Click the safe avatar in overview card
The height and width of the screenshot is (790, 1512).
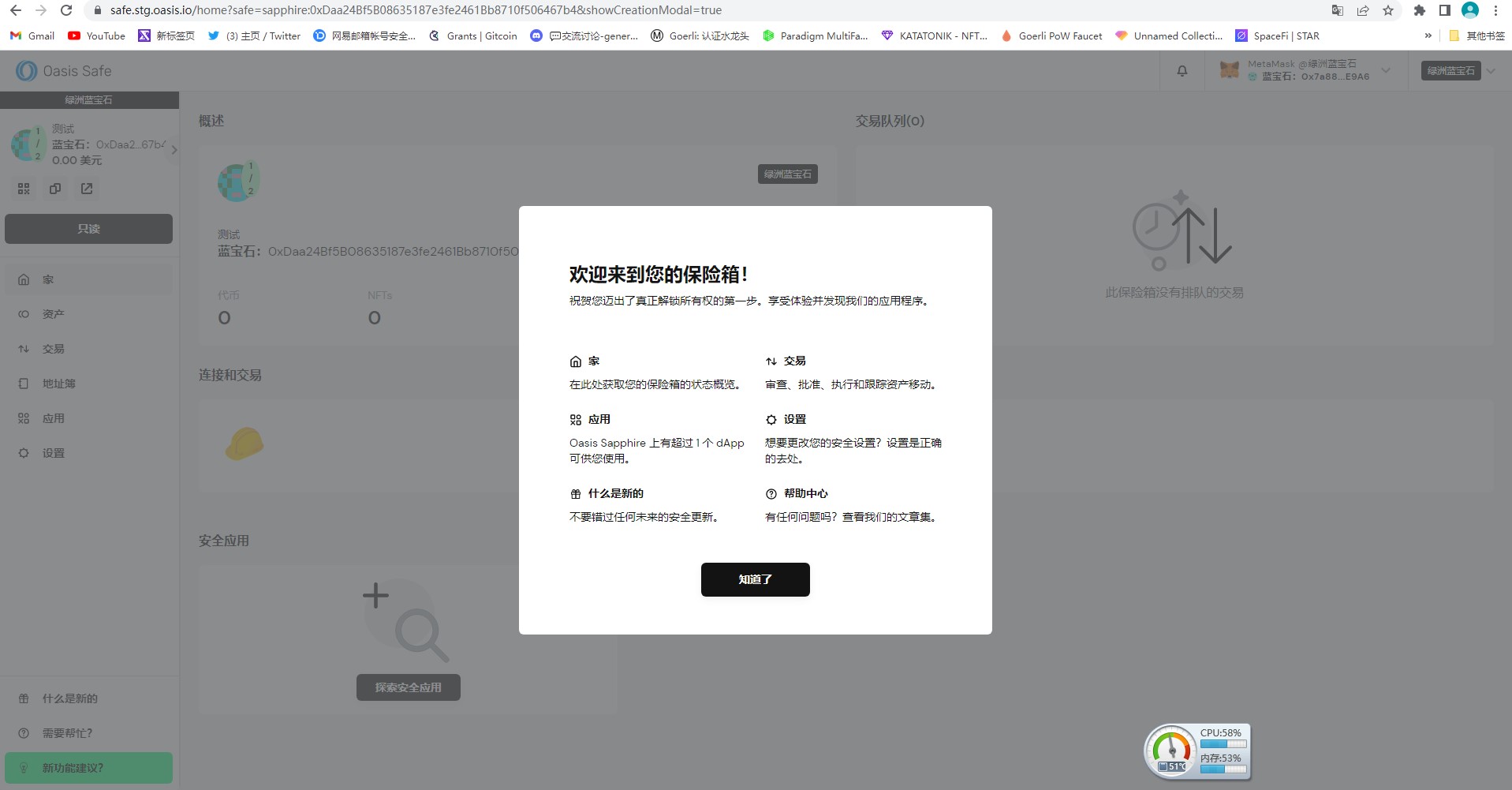tap(238, 182)
